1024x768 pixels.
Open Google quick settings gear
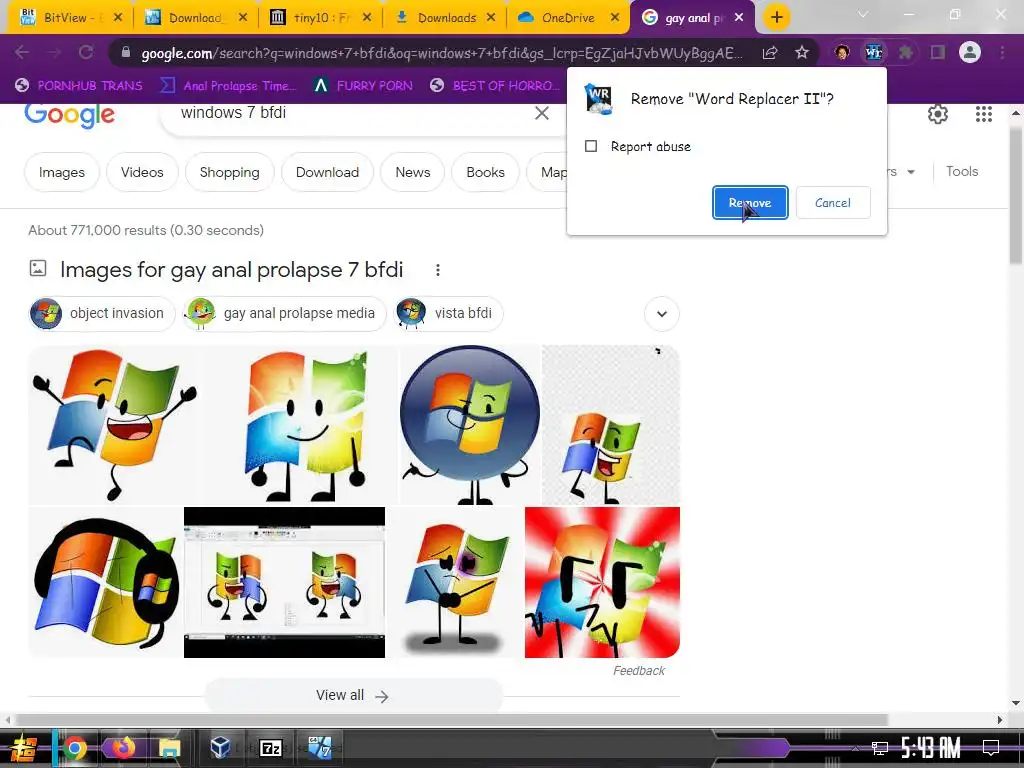pos(938,114)
